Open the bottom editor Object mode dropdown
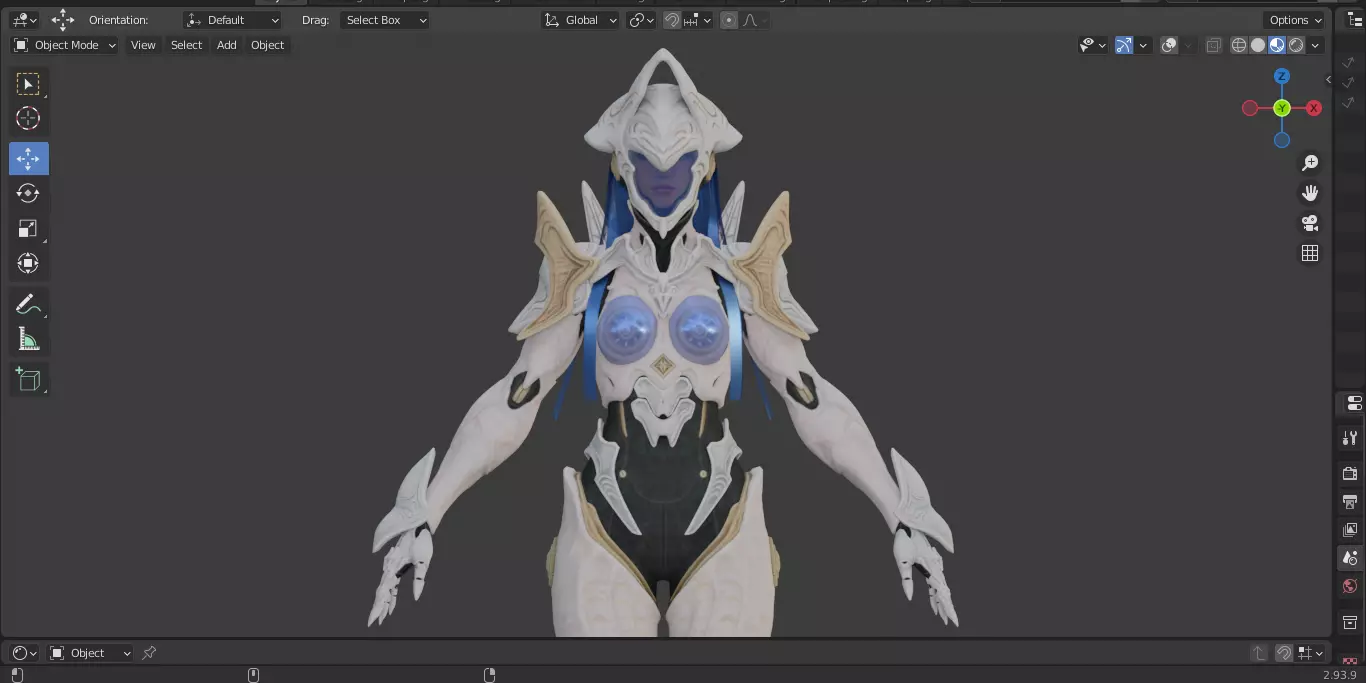The image size is (1366, 683). 90,653
